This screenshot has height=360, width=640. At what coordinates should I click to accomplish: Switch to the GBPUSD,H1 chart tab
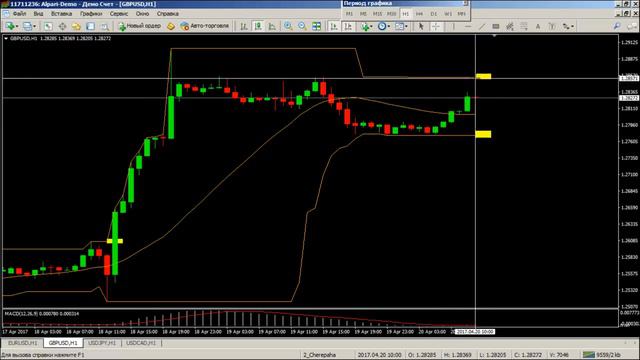(63, 343)
